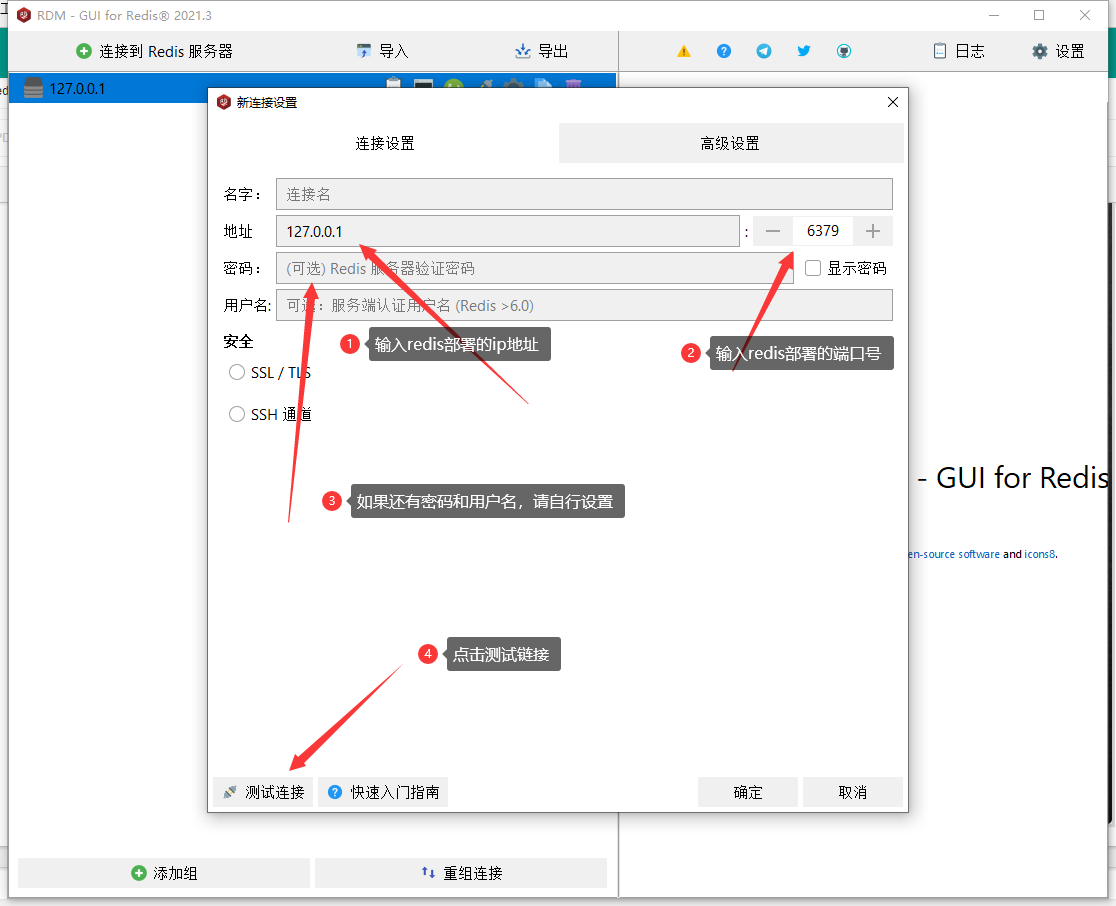Decrease the port number with the minus button

tap(773, 231)
